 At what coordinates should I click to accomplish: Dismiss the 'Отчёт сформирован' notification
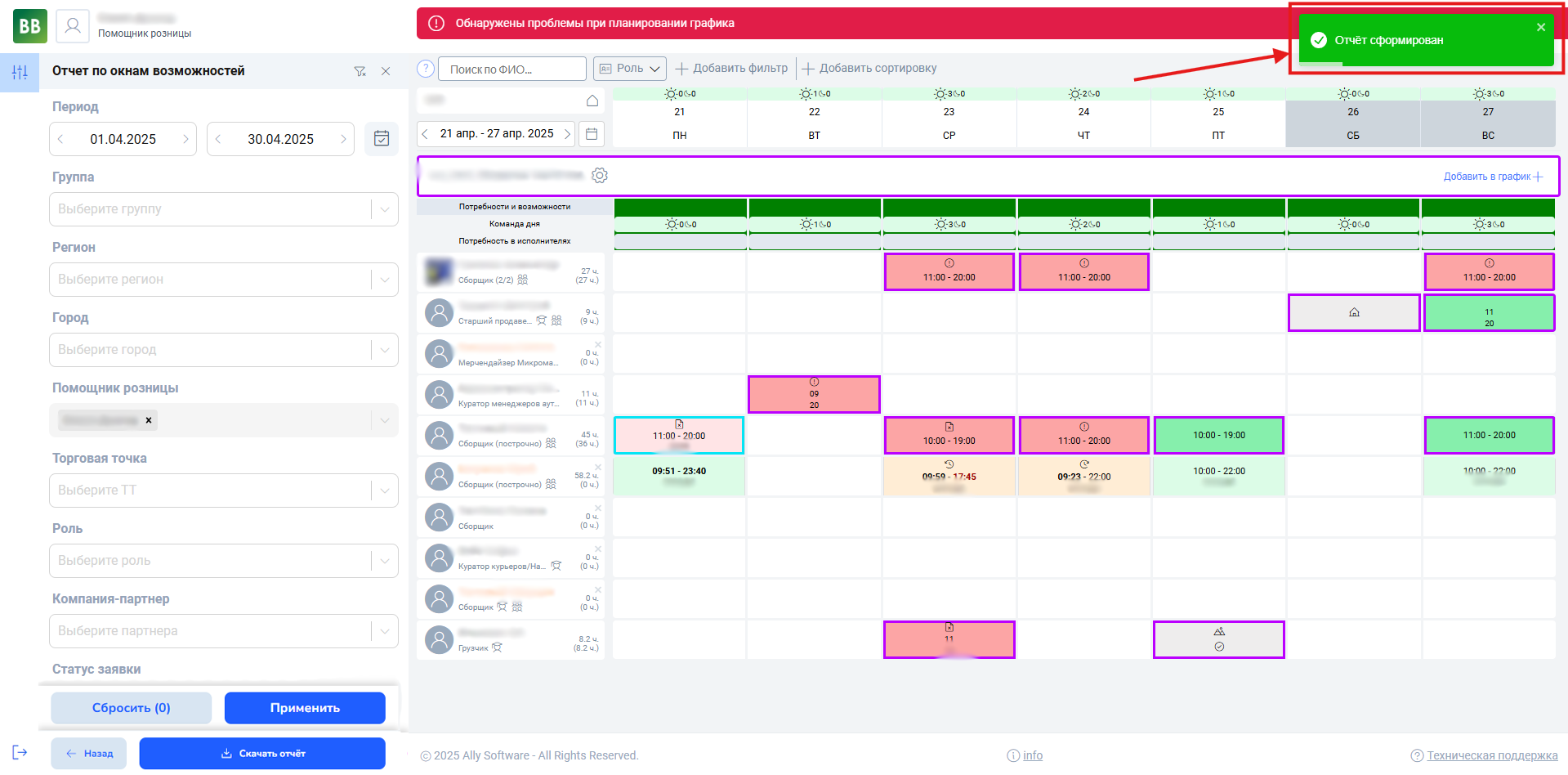1540,27
